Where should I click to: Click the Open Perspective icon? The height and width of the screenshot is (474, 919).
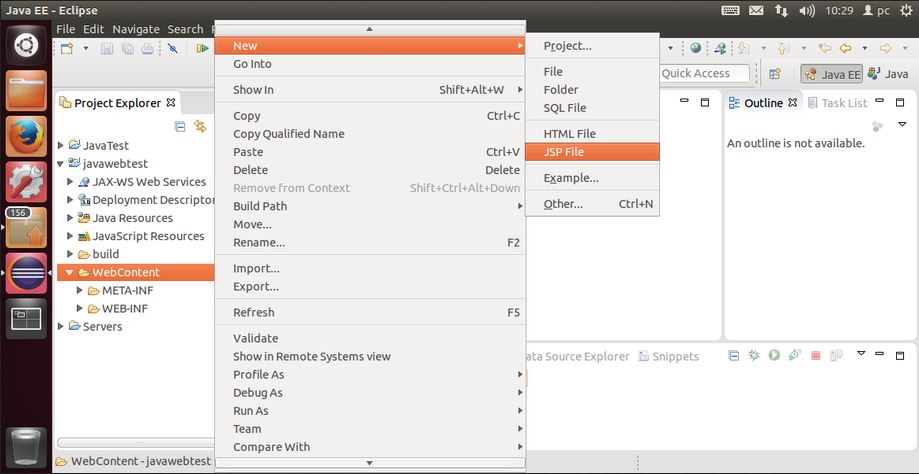click(x=775, y=74)
